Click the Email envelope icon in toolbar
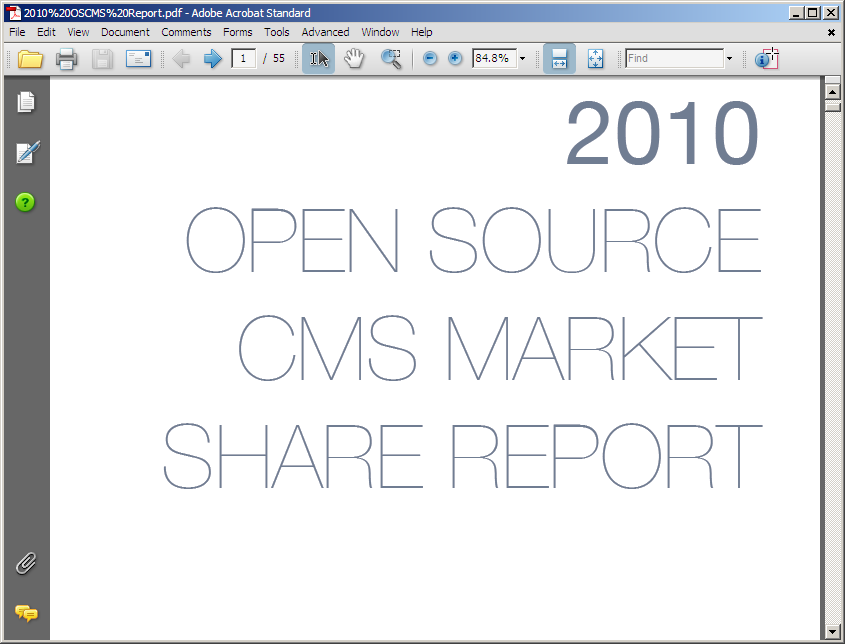Image resolution: width=845 pixels, height=644 pixels. [x=138, y=59]
